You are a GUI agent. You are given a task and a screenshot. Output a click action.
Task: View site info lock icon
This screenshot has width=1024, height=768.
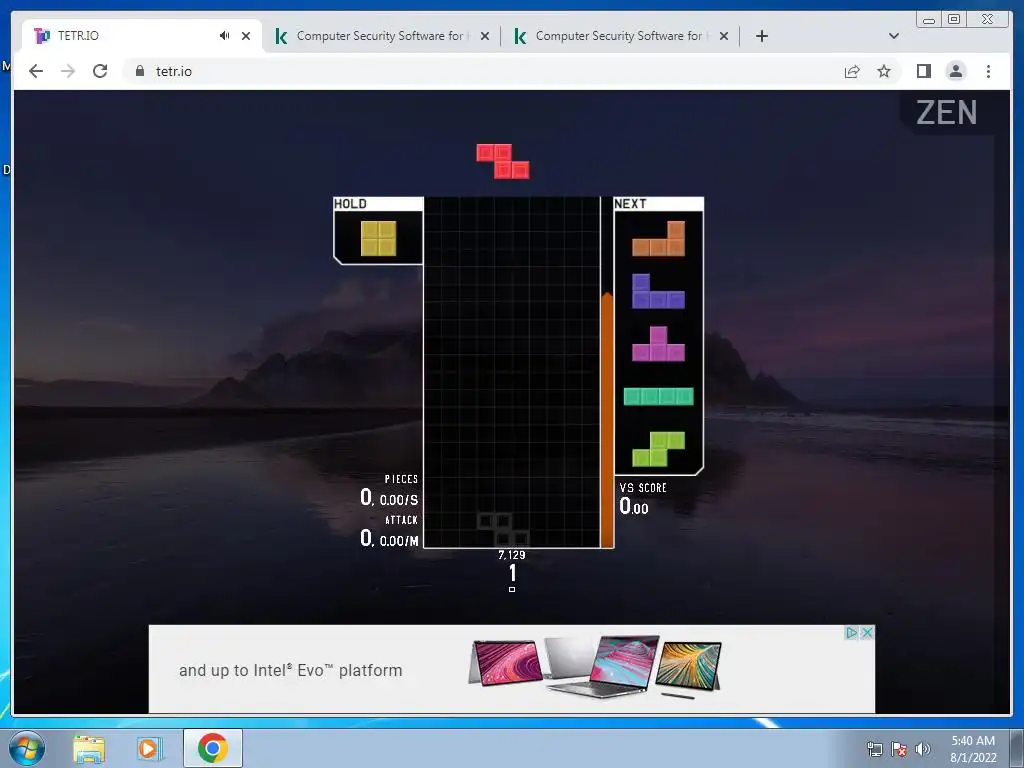(140, 71)
